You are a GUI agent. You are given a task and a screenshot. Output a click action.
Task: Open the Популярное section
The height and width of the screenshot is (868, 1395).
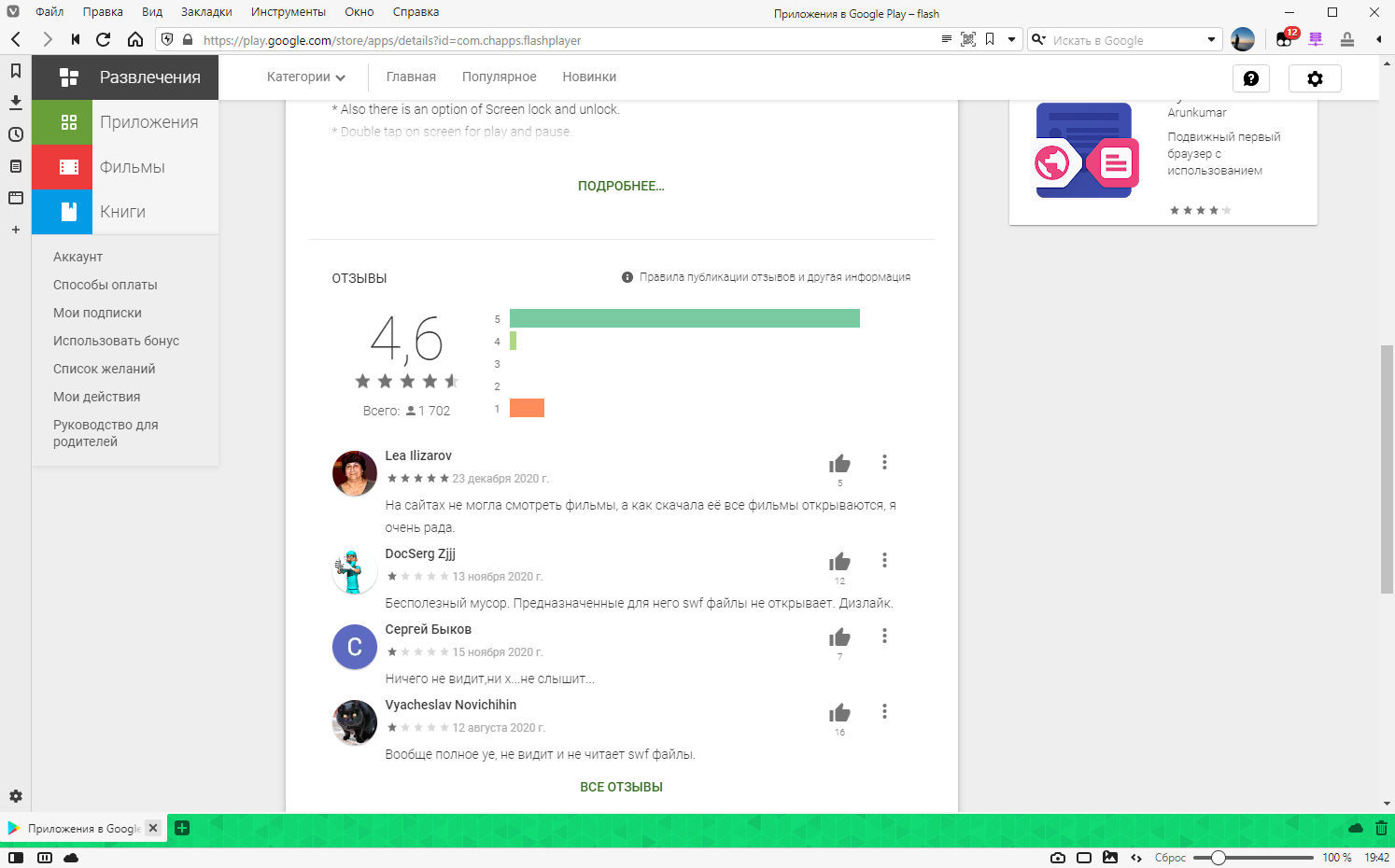pyautogui.click(x=499, y=77)
